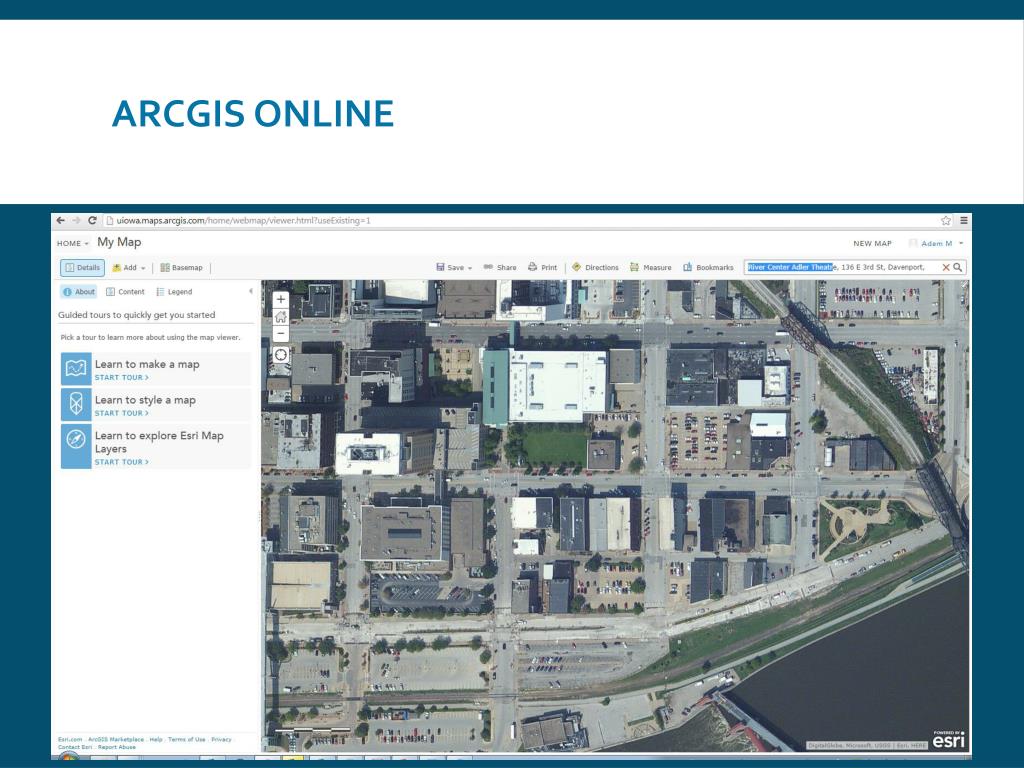Click the browser back arrow
Viewport: 1024px width, 768px height.
click(x=61, y=221)
